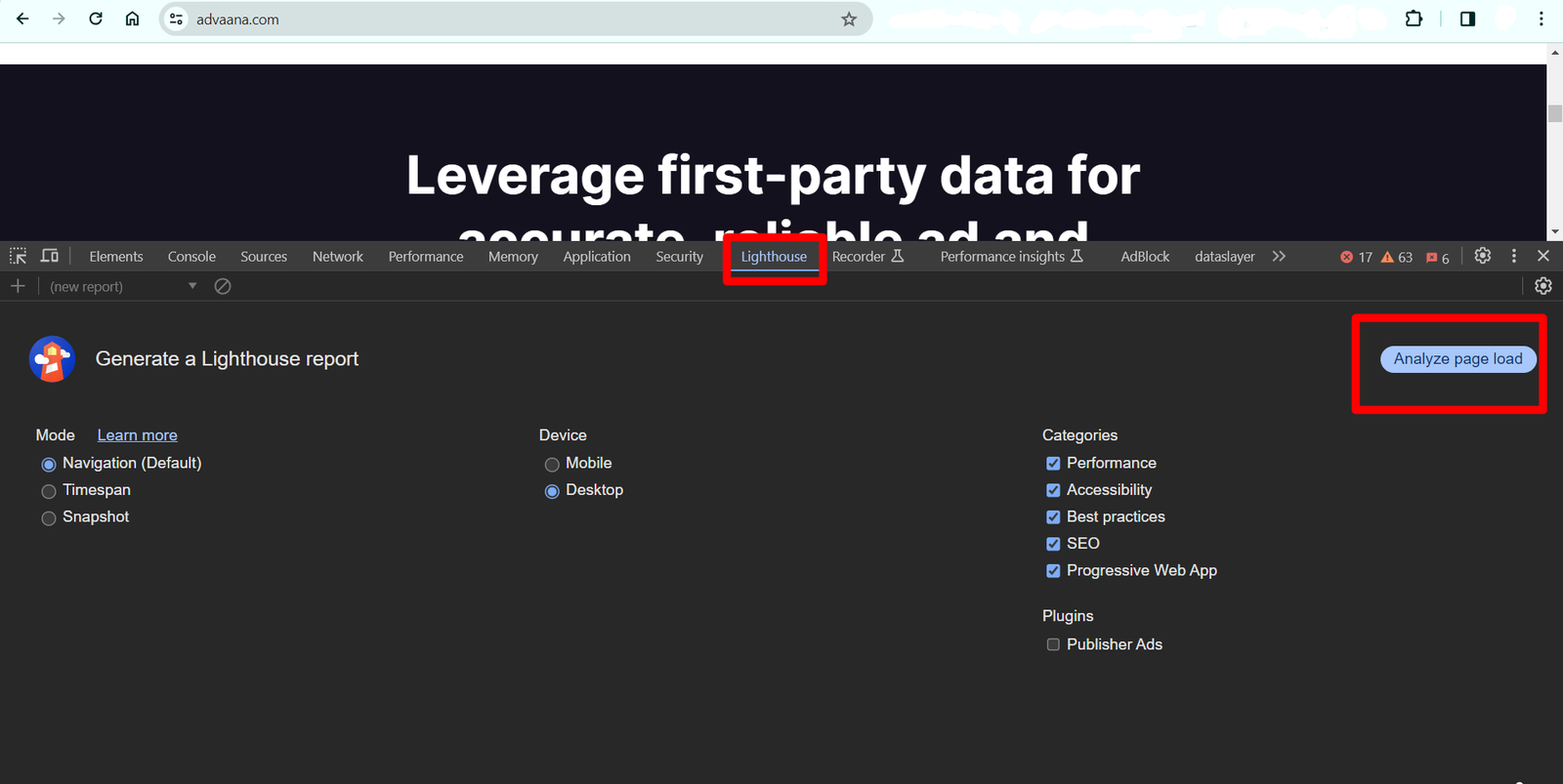
Task: Switch to the Performance tab
Action: coord(426,257)
